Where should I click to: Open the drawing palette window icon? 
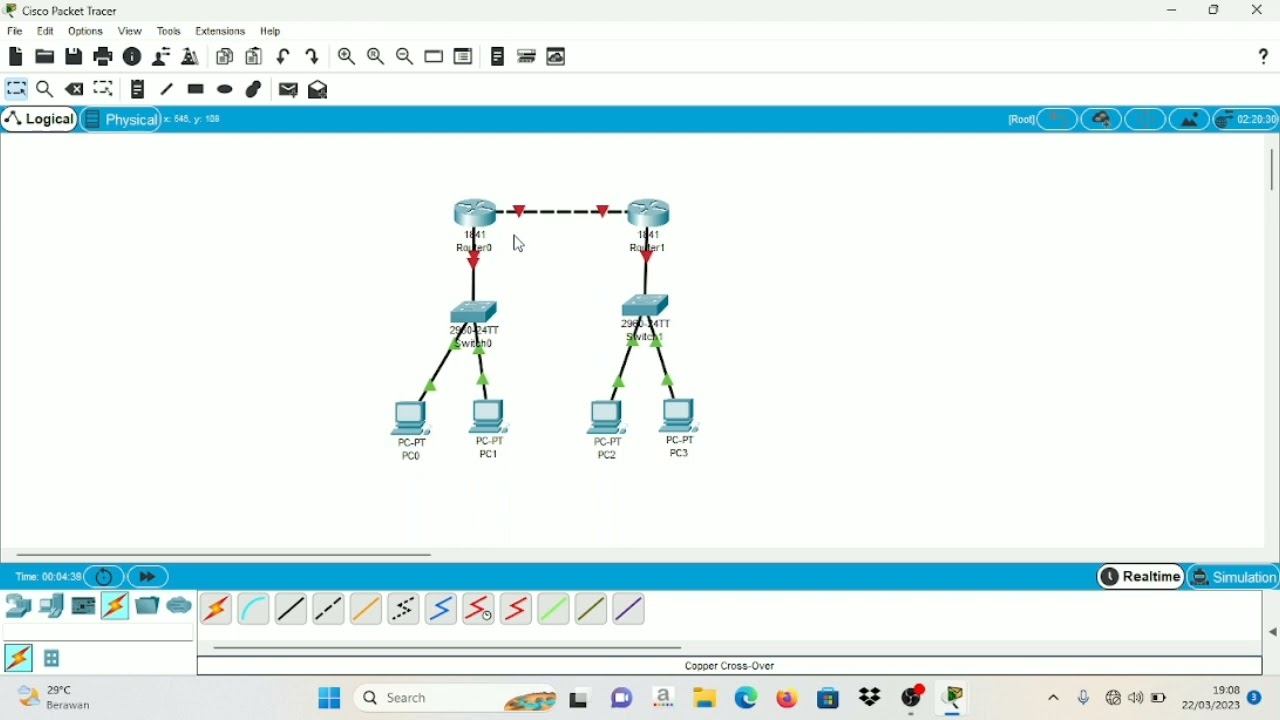click(434, 57)
